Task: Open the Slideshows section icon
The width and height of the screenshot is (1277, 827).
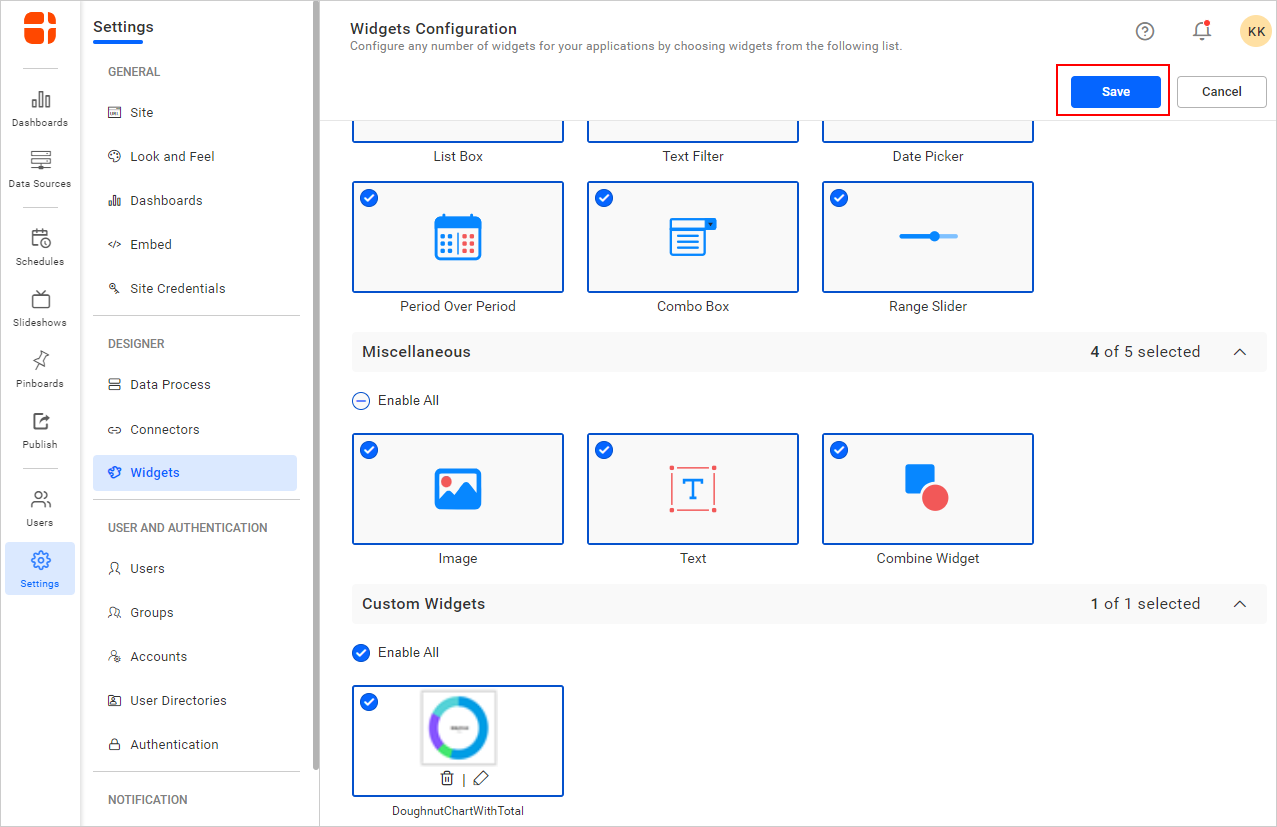Action: [40, 308]
